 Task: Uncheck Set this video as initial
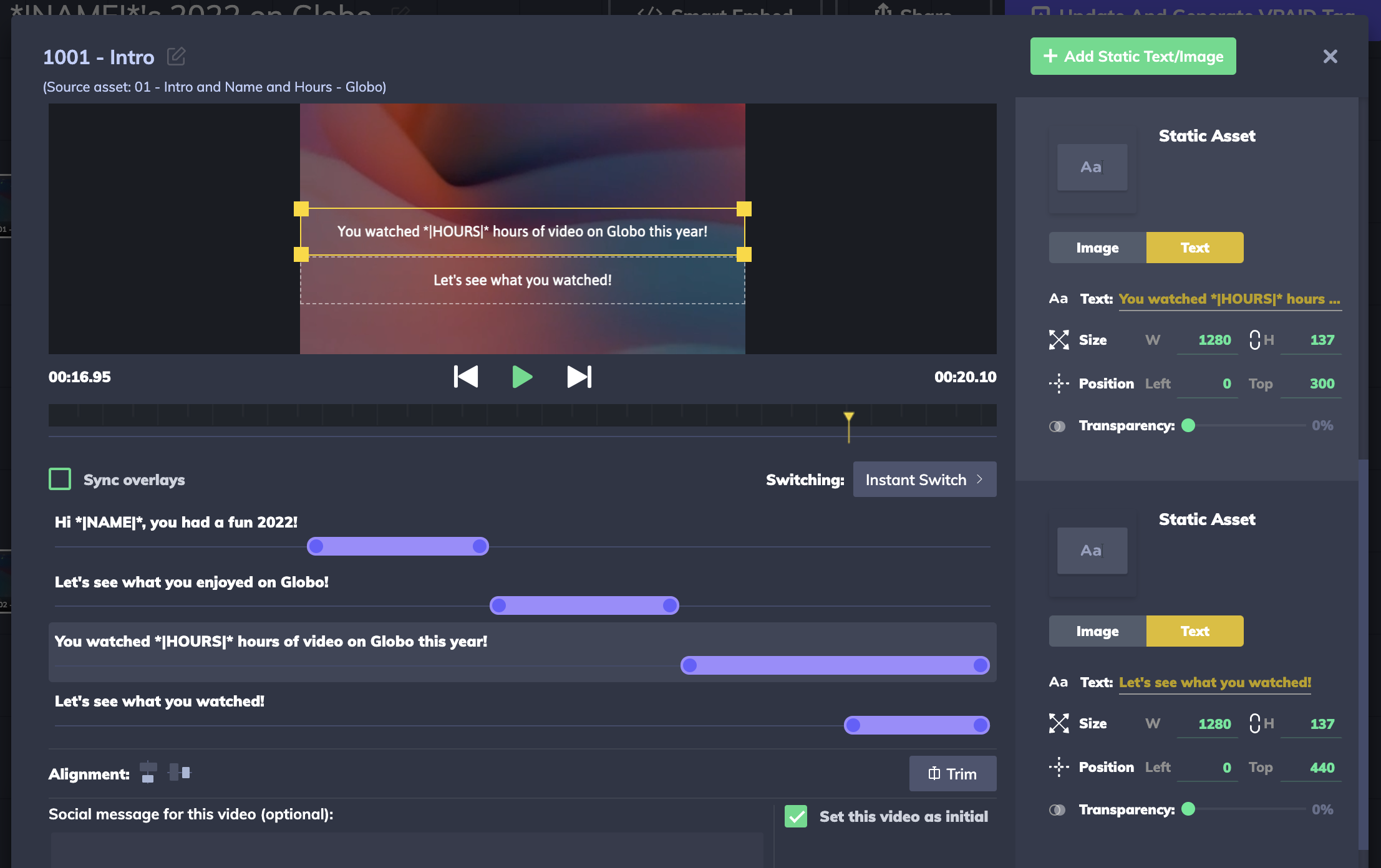pyautogui.click(x=796, y=816)
